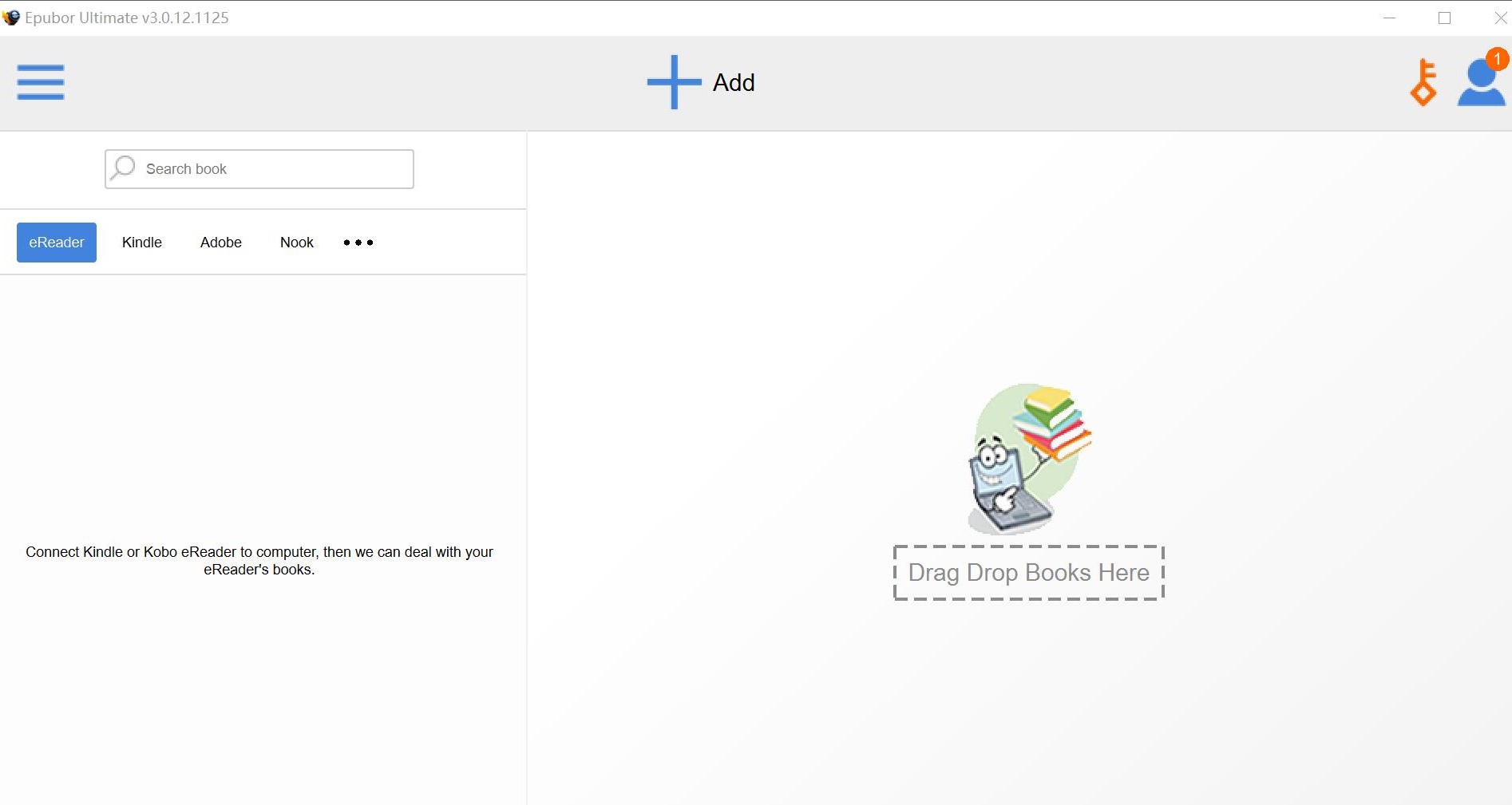Screen dimensions: 1512x805
Task: Minimize the Epubor Ultimate window
Action: pyautogui.click(x=1390, y=18)
